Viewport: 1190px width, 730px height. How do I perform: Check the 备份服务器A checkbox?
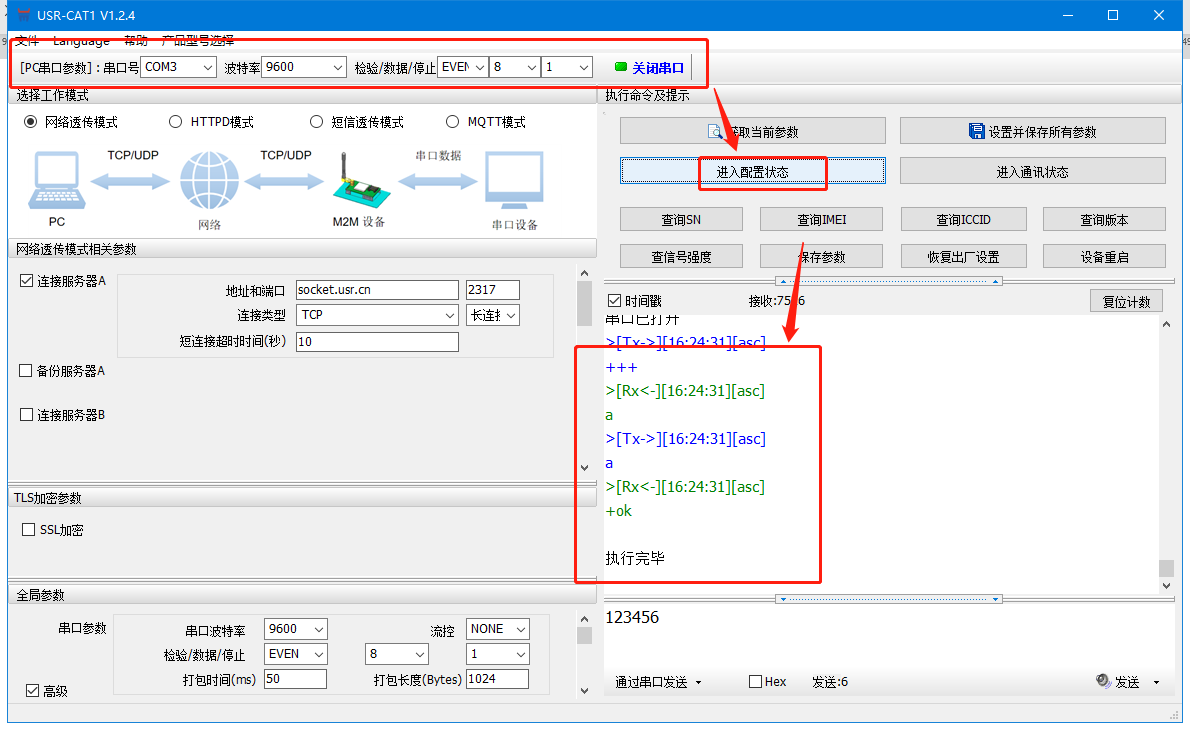26,371
